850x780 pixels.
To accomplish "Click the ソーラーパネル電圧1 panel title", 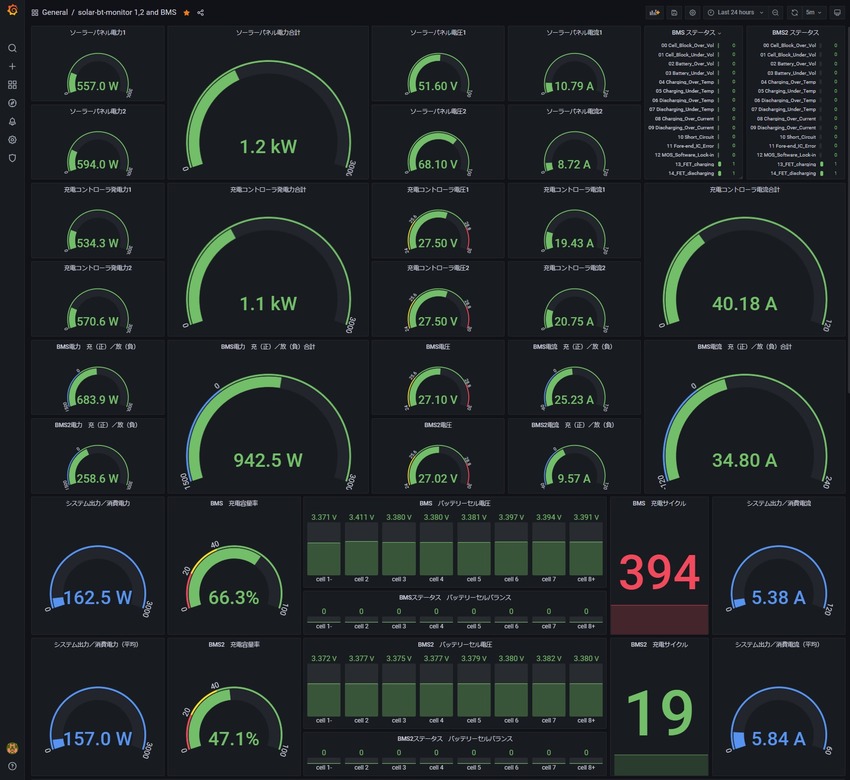I will pyautogui.click(x=437, y=33).
